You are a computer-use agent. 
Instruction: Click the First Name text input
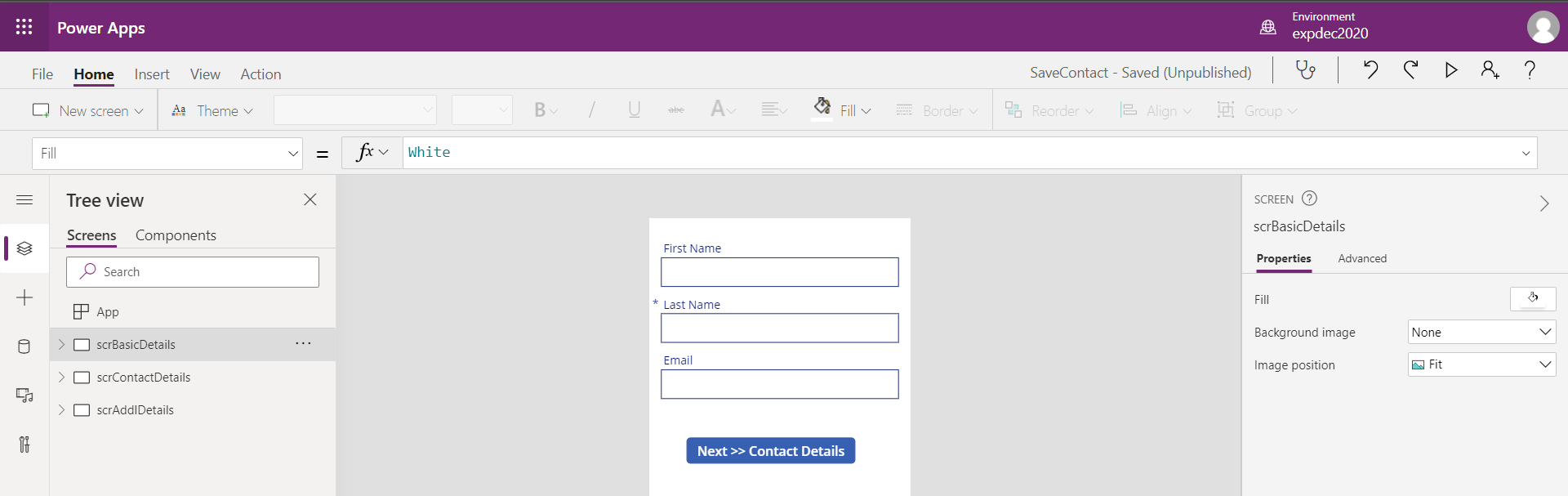780,272
